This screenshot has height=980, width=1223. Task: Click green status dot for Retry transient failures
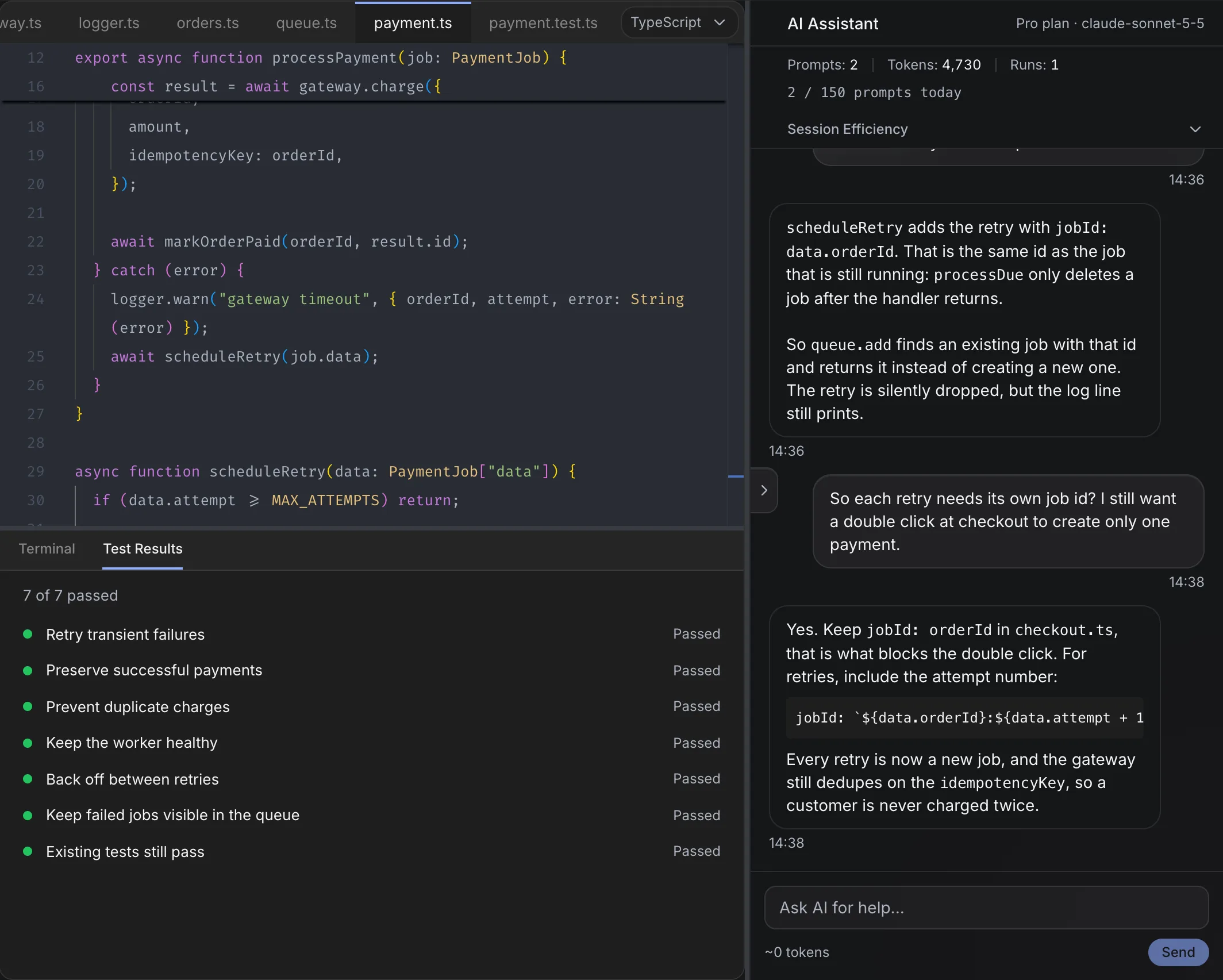pos(27,634)
